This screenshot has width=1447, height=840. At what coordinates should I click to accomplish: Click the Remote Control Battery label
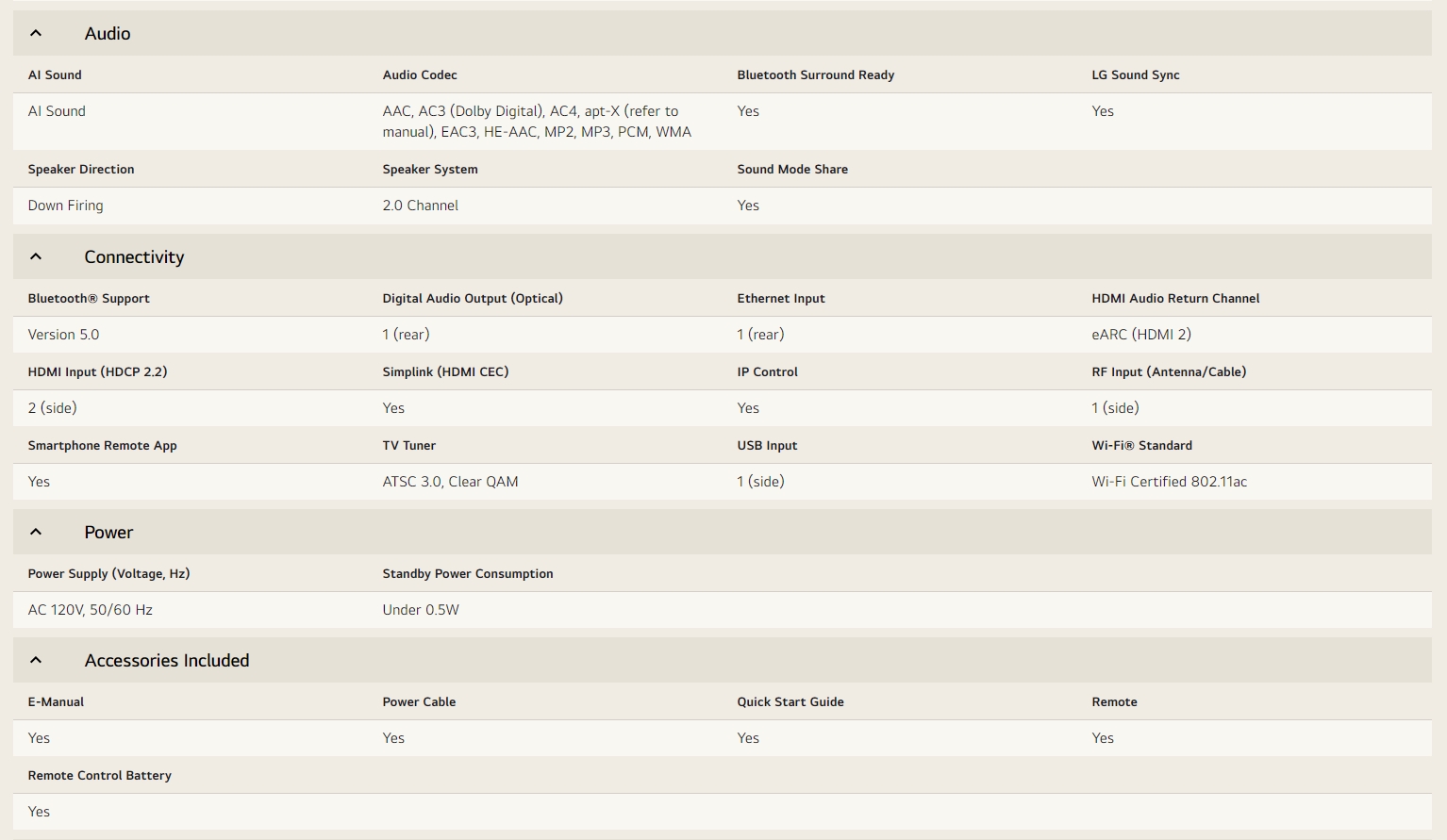[100, 776]
